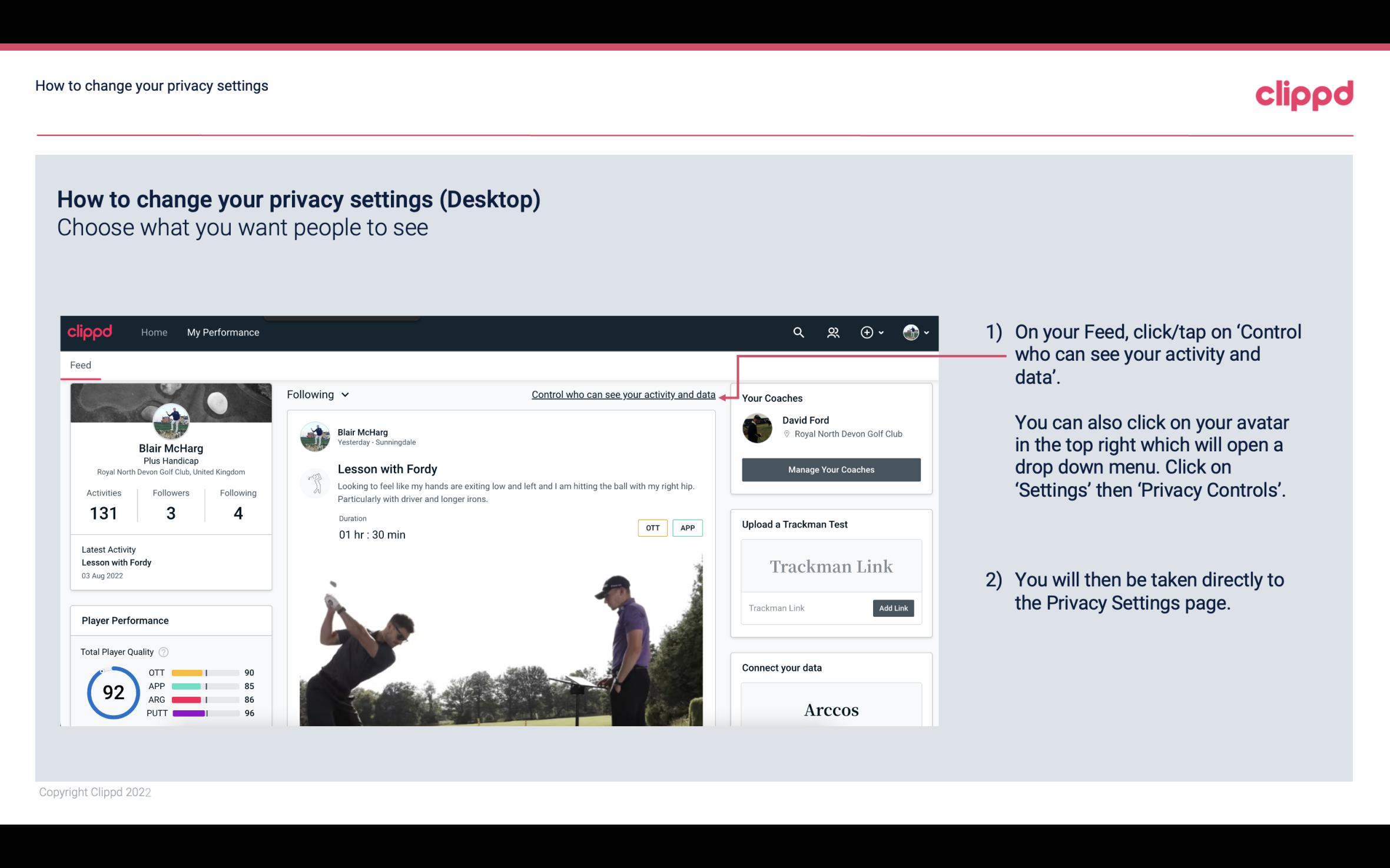This screenshot has height=868, width=1390.
Task: Click the people/connections icon in navbar
Action: pos(833,332)
